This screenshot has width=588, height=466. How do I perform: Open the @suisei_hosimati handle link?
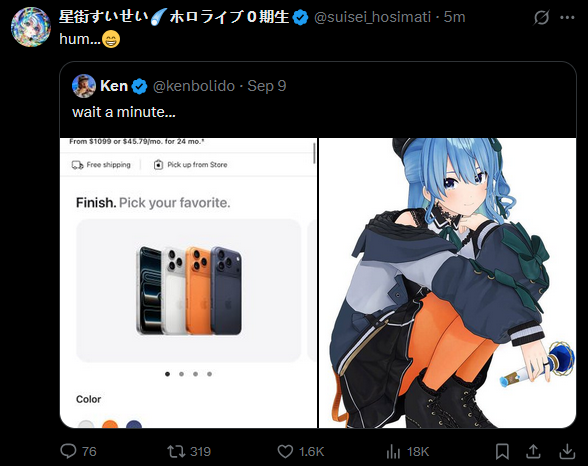pos(372,17)
